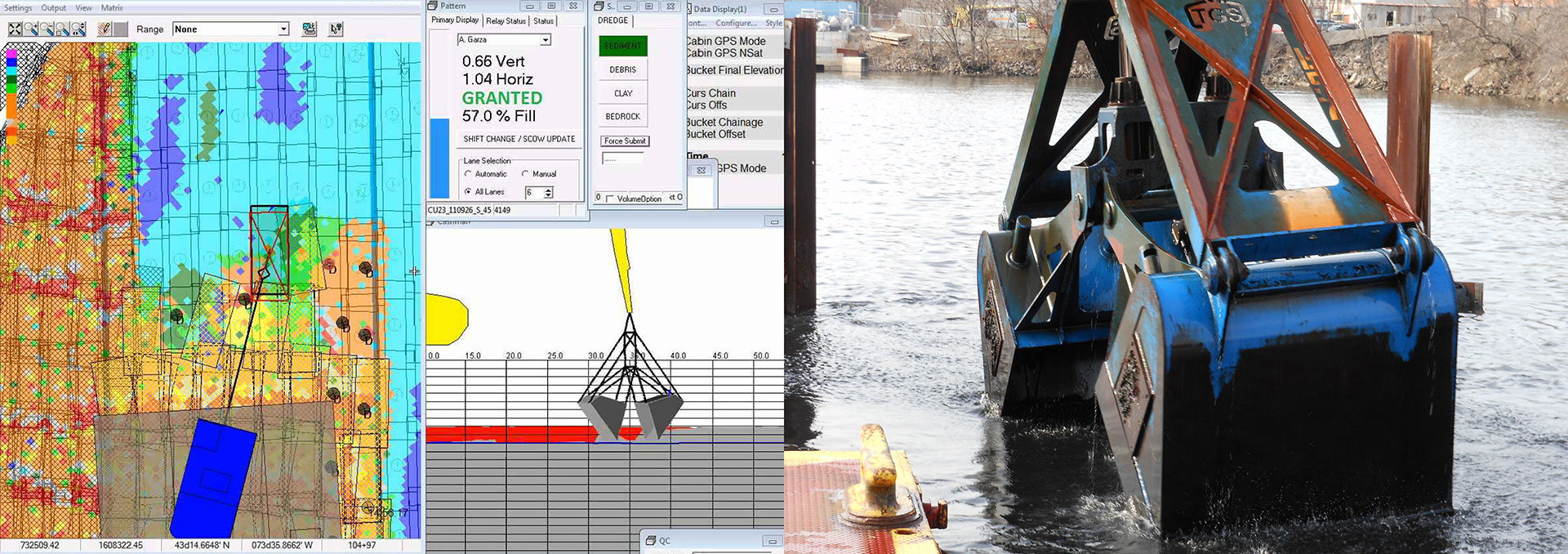Activate the cursor query help tool

pyautogui.click(x=336, y=29)
